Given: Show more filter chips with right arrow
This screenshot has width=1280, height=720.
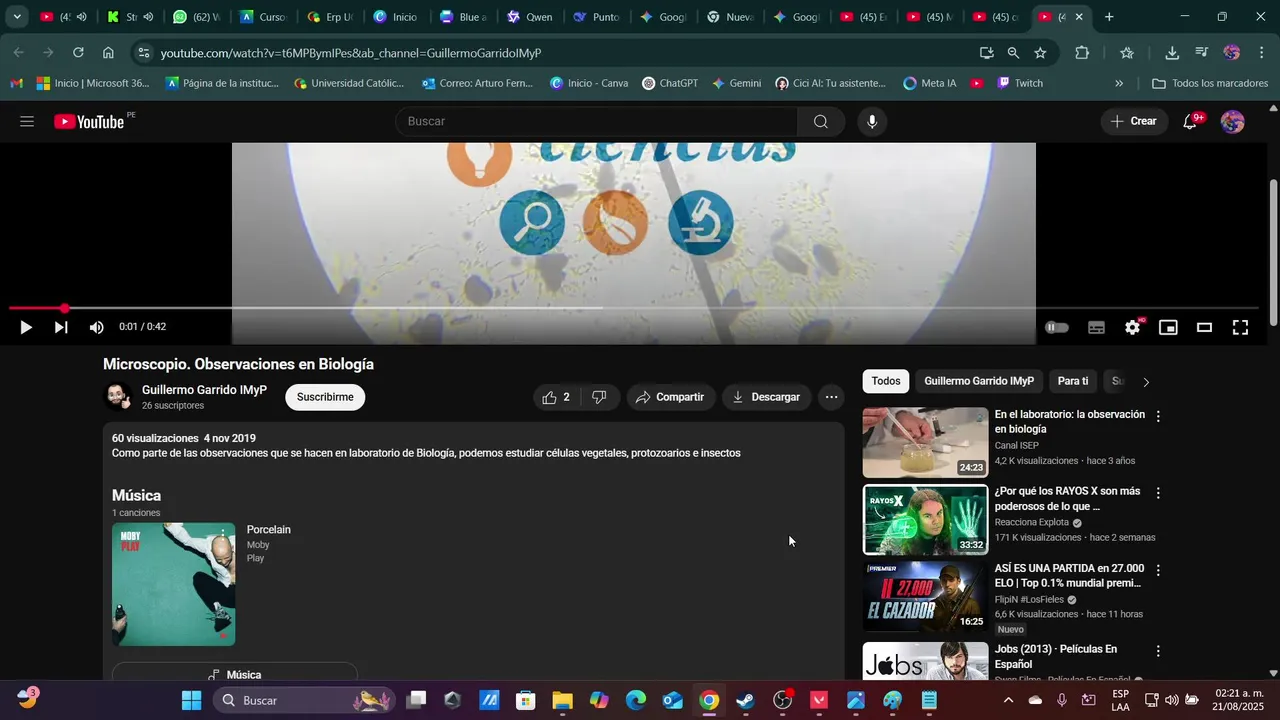Looking at the screenshot, I should (1146, 382).
